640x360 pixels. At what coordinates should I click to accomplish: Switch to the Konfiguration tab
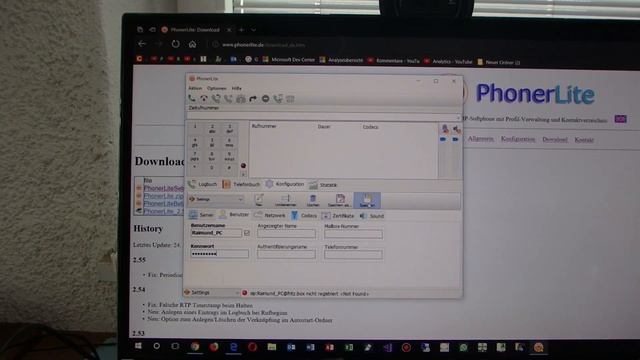pyautogui.click(x=284, y=184)
